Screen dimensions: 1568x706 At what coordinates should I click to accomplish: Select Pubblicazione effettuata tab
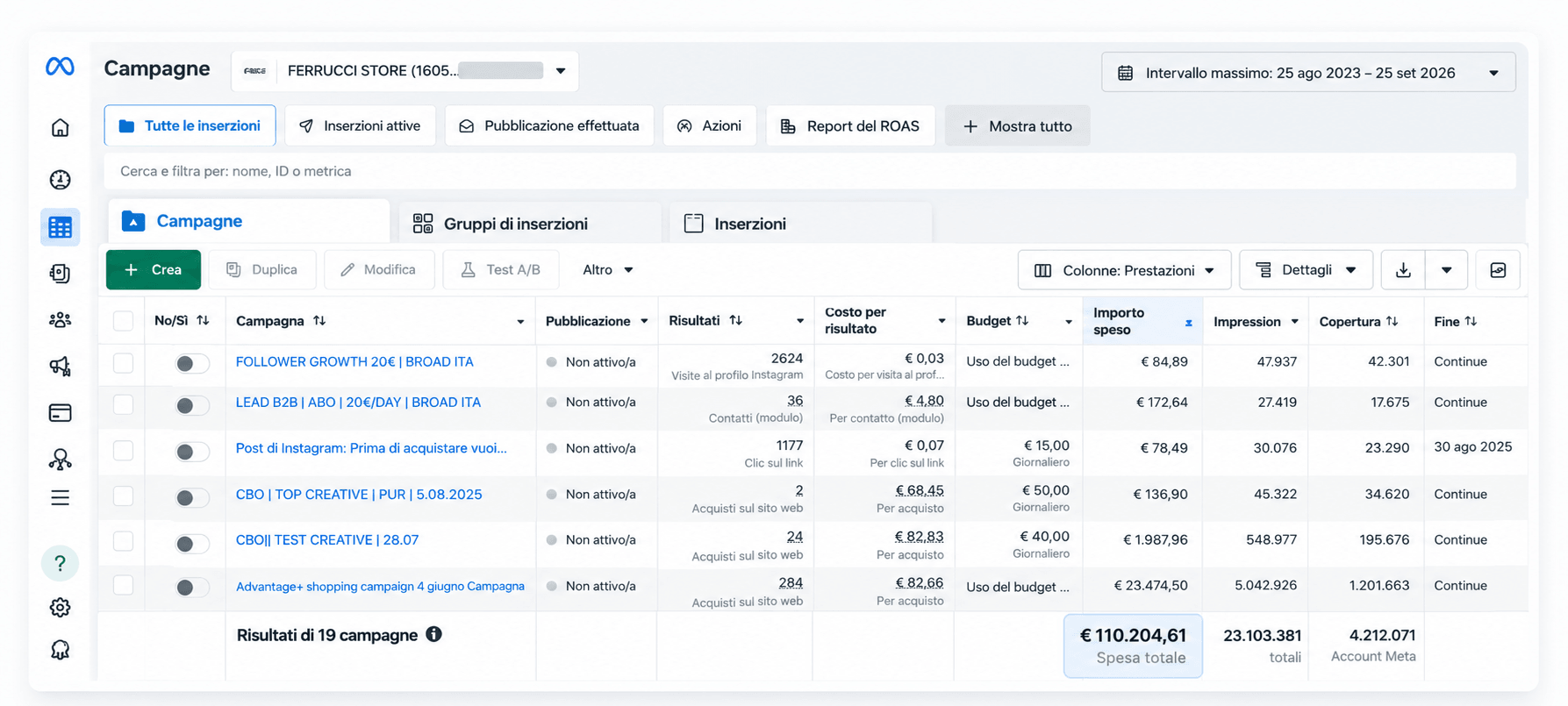[549, 125]
